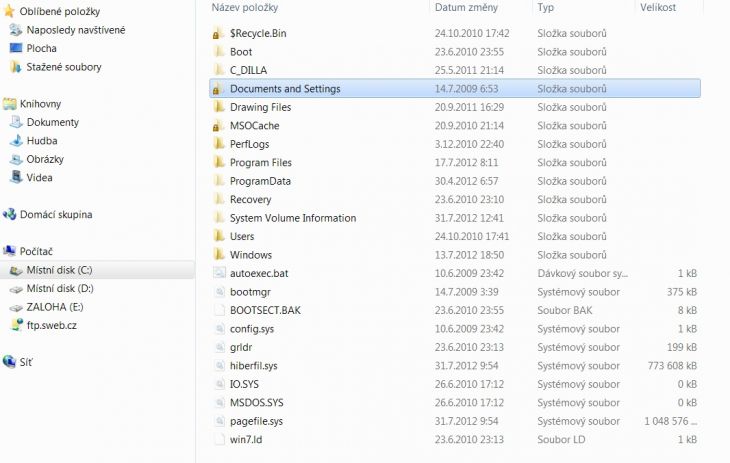730x463 pixels.
Task: Click the Program Files folder icon
Action: [x=218, y=163]
